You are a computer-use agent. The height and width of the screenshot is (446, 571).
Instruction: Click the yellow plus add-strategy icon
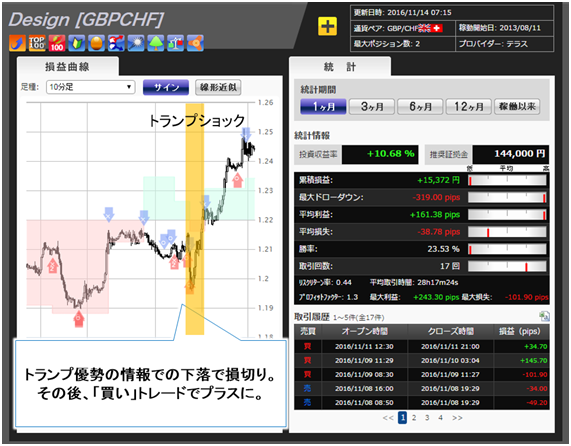327,26
